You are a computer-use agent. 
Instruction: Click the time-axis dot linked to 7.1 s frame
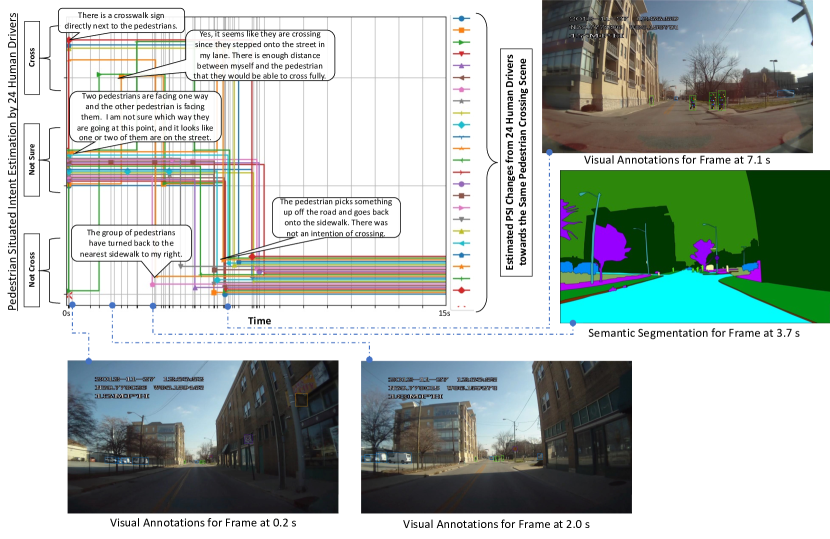(x=228, y=307)
